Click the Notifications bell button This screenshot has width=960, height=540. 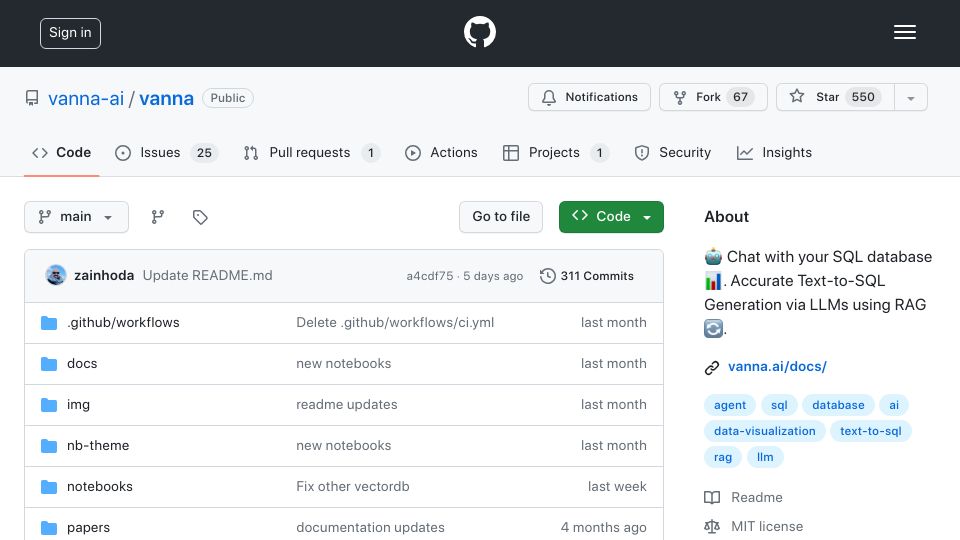[589, 97]
